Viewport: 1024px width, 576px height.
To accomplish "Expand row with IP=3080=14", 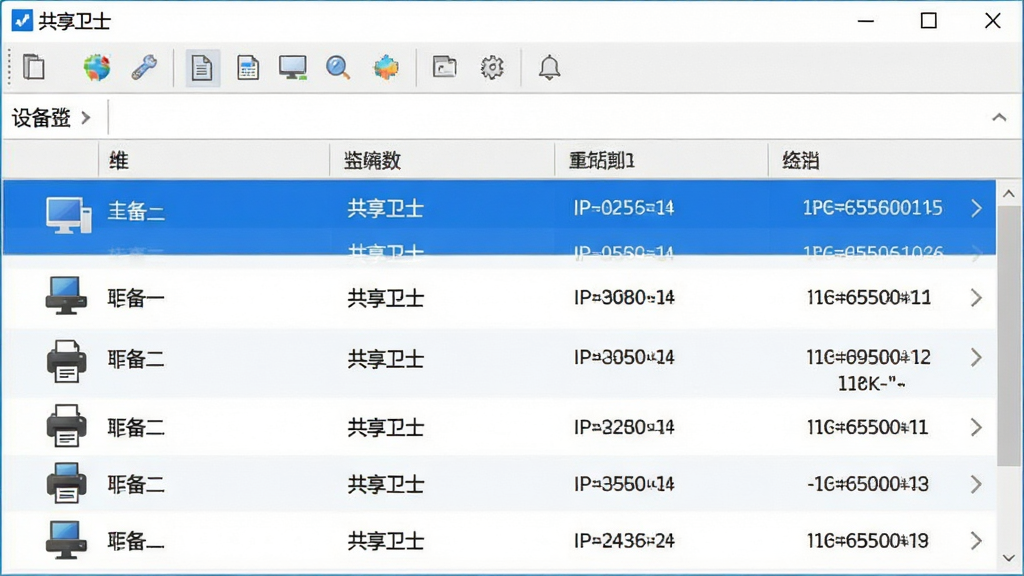I will (x=976, y=298).
